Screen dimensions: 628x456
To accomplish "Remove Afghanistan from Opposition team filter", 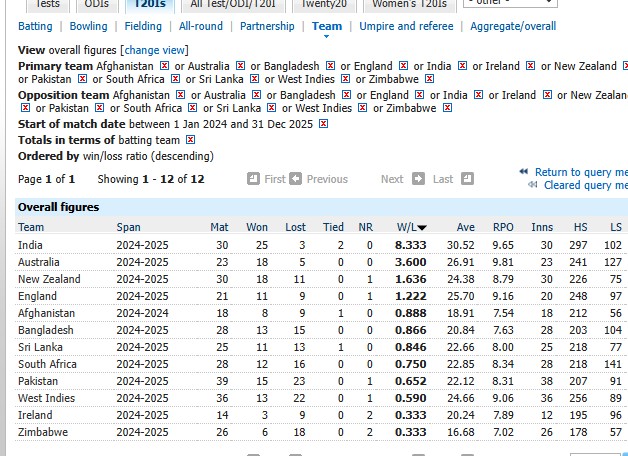I will 181,95.
